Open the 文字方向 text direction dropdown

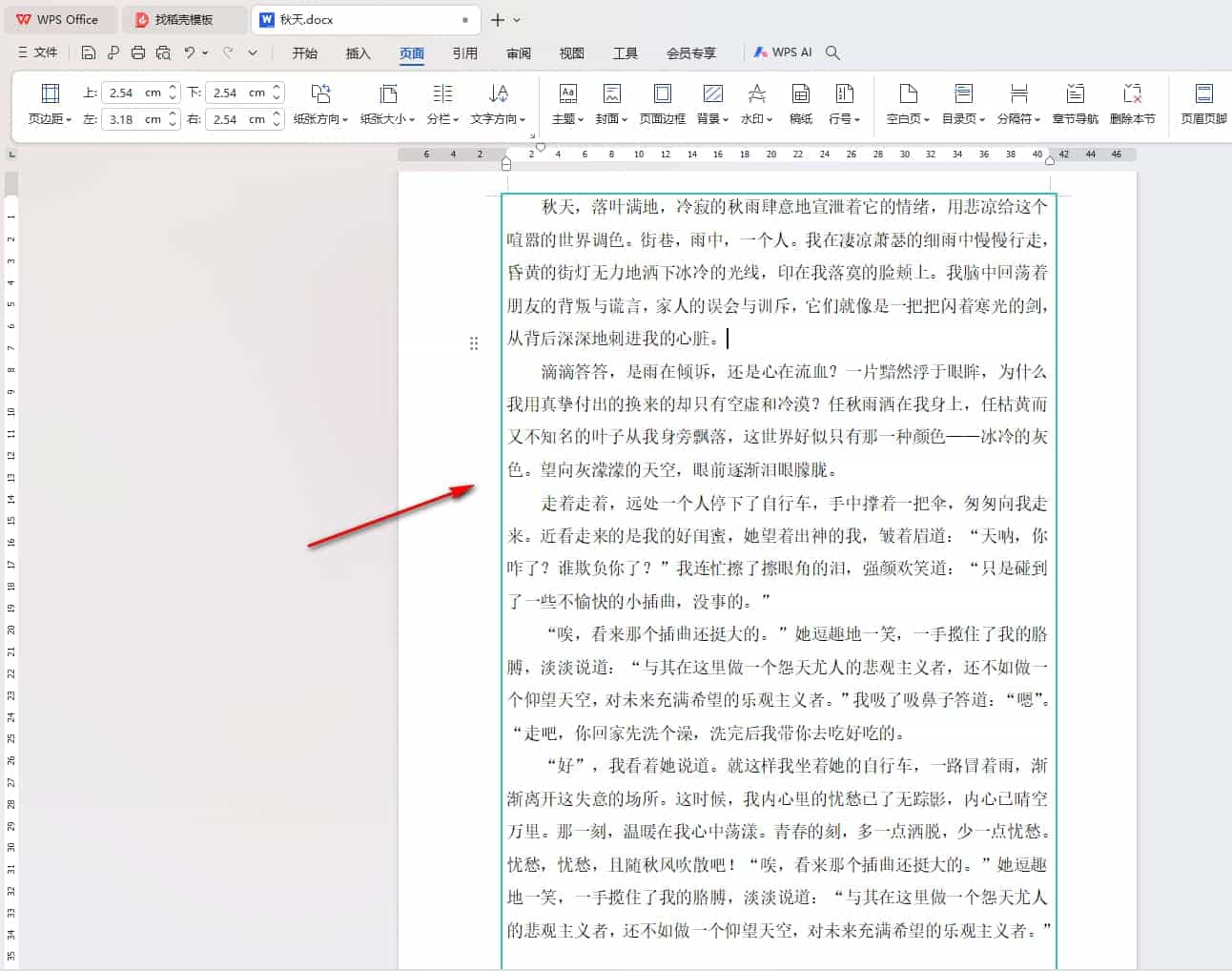[x=498, y=105]
